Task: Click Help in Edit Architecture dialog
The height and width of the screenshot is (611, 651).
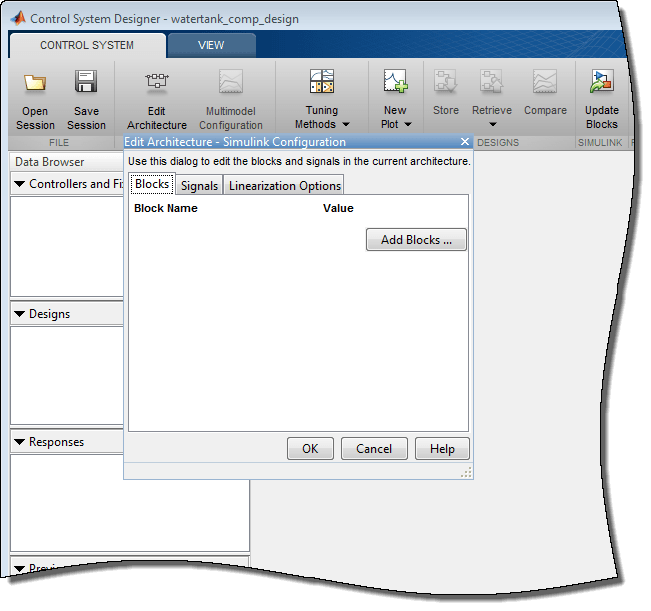Action: 442,449
